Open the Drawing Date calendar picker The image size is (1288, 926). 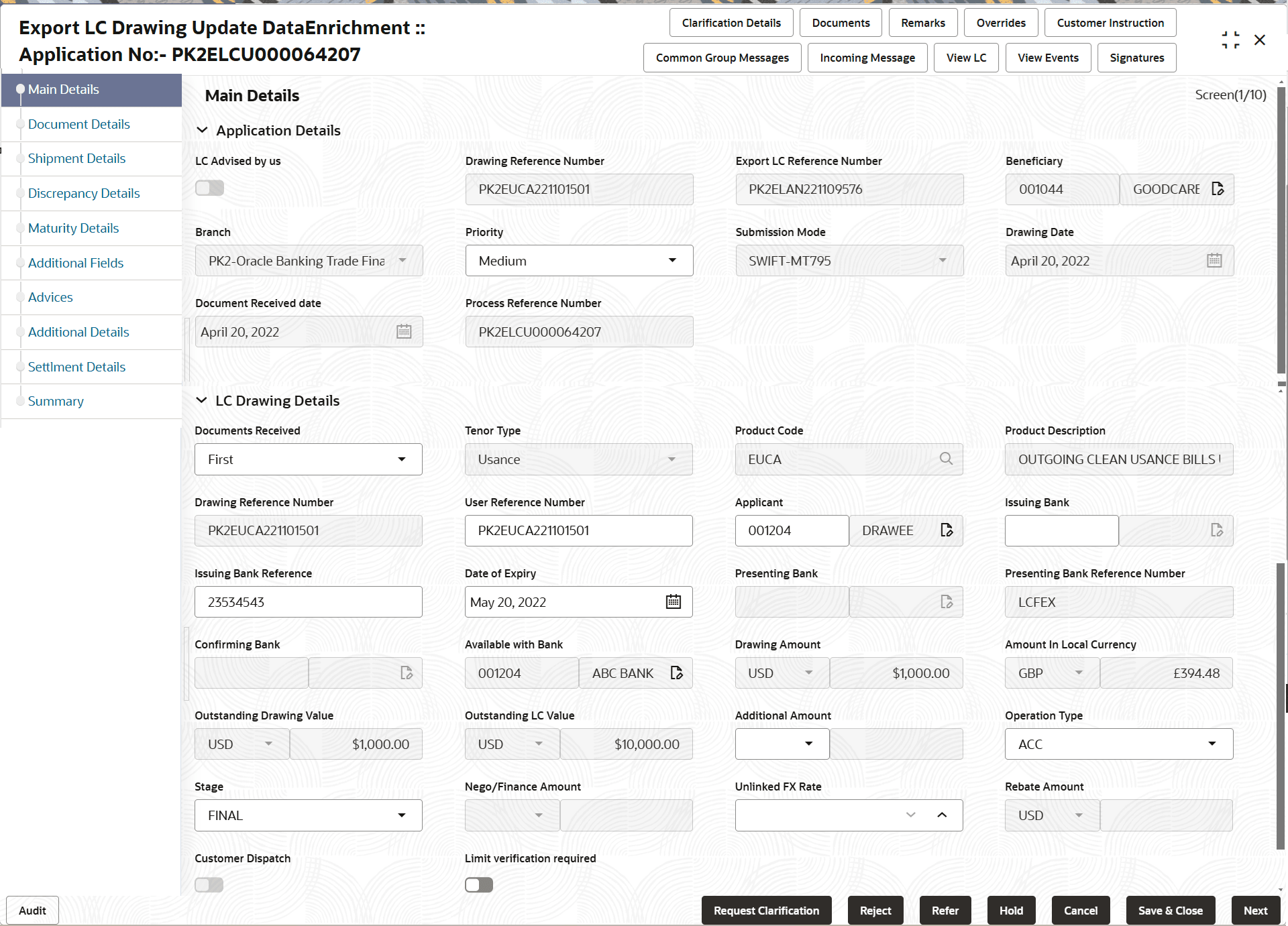click(1214, 260)
